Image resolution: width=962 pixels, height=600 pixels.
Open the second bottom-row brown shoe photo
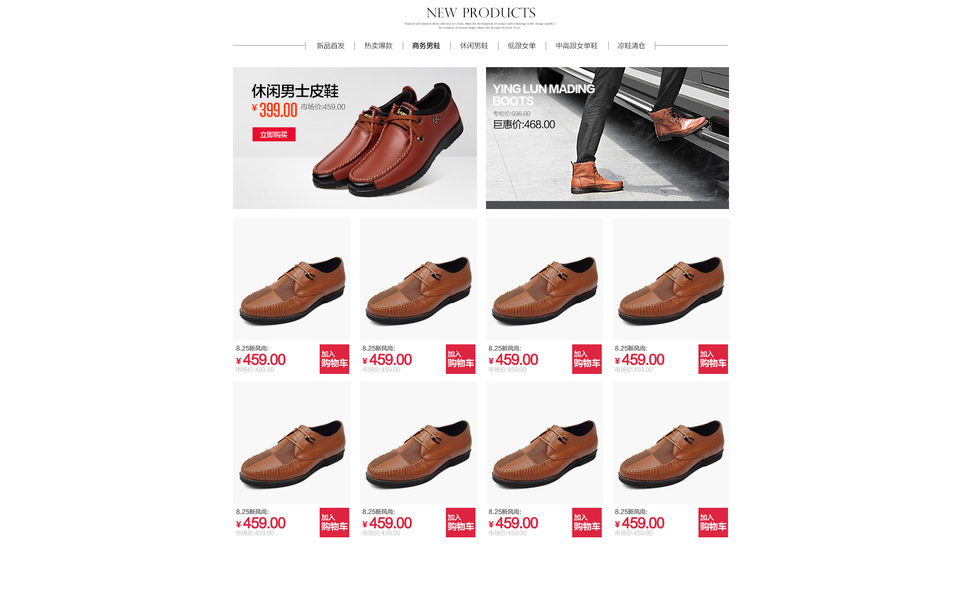point(418,443)
